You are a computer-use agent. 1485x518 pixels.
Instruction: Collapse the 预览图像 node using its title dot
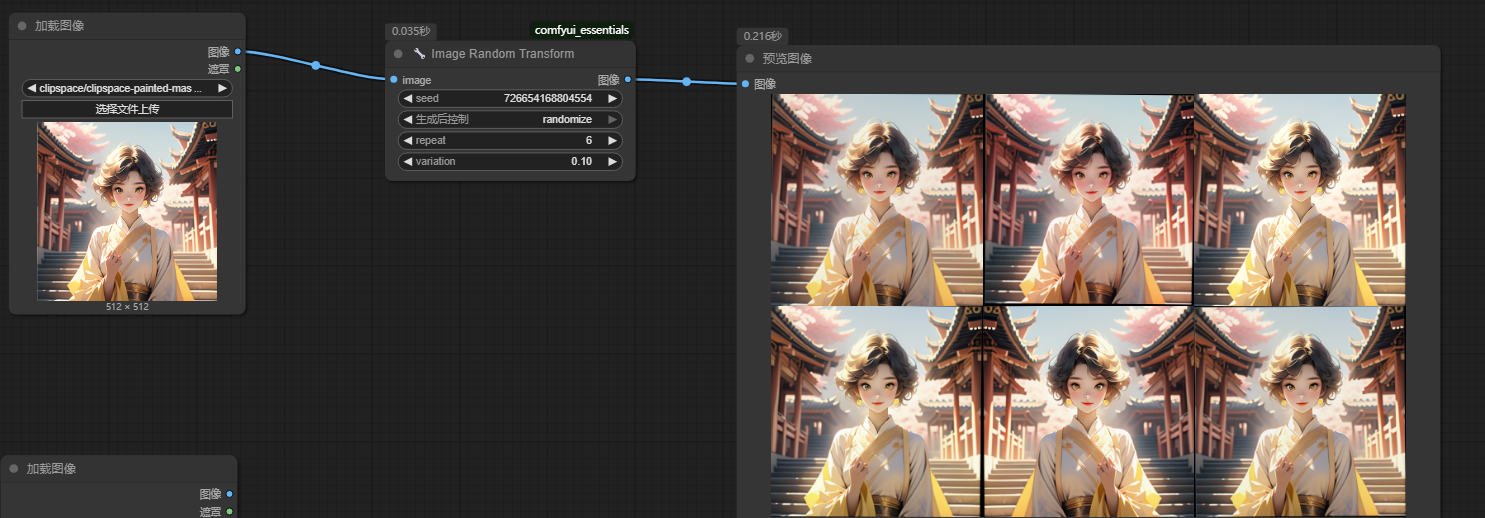pos(749,58)
